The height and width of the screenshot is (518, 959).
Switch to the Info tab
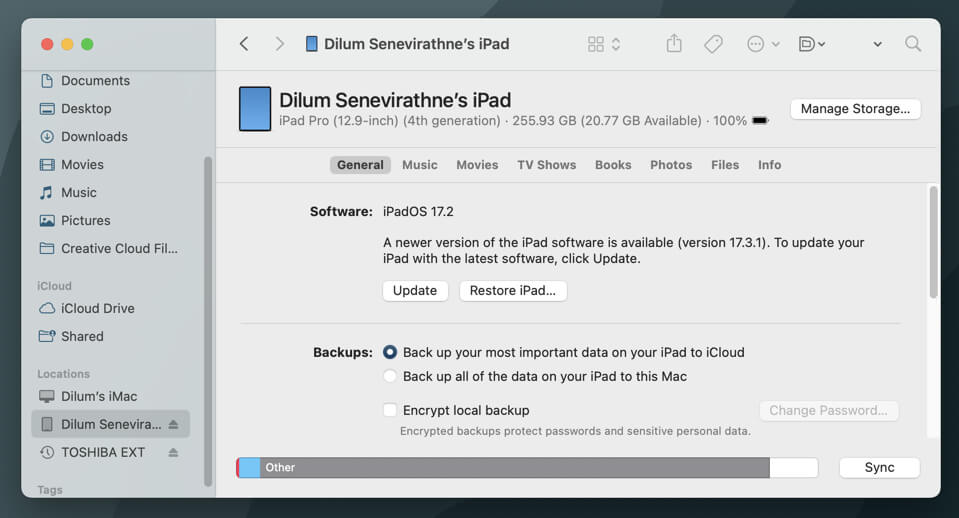tap(769, 165)
